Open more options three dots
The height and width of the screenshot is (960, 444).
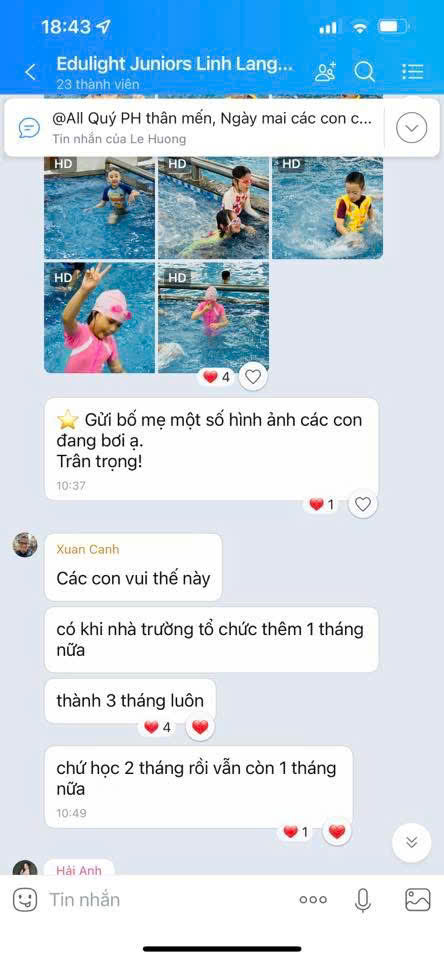(313, 899)
